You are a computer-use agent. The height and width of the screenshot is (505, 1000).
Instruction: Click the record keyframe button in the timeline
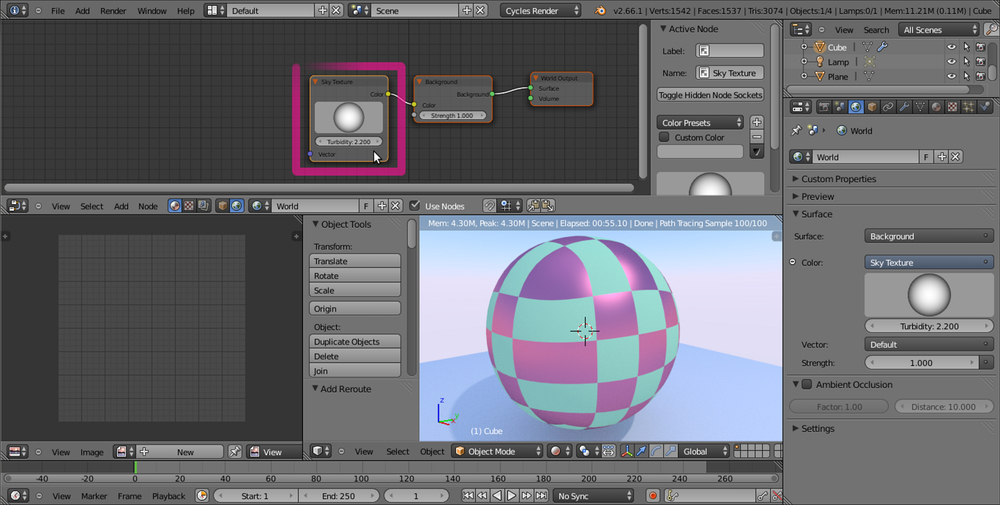(x=652, y=496)
